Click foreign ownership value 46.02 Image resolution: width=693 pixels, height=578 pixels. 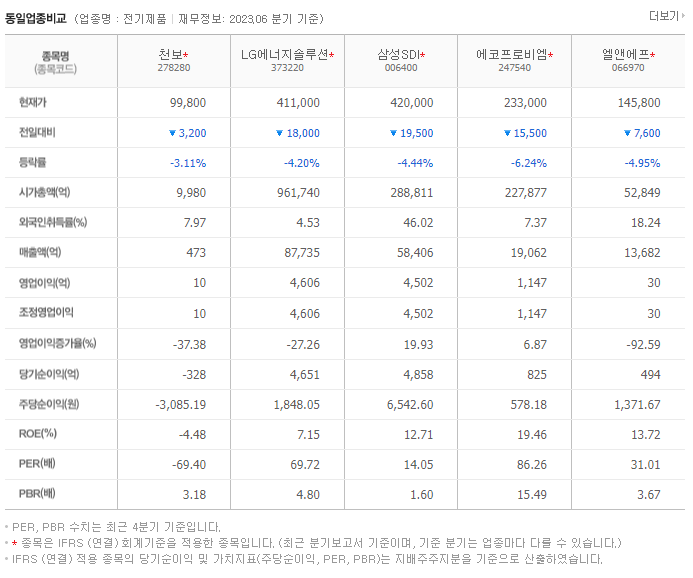tap(418, 223)
